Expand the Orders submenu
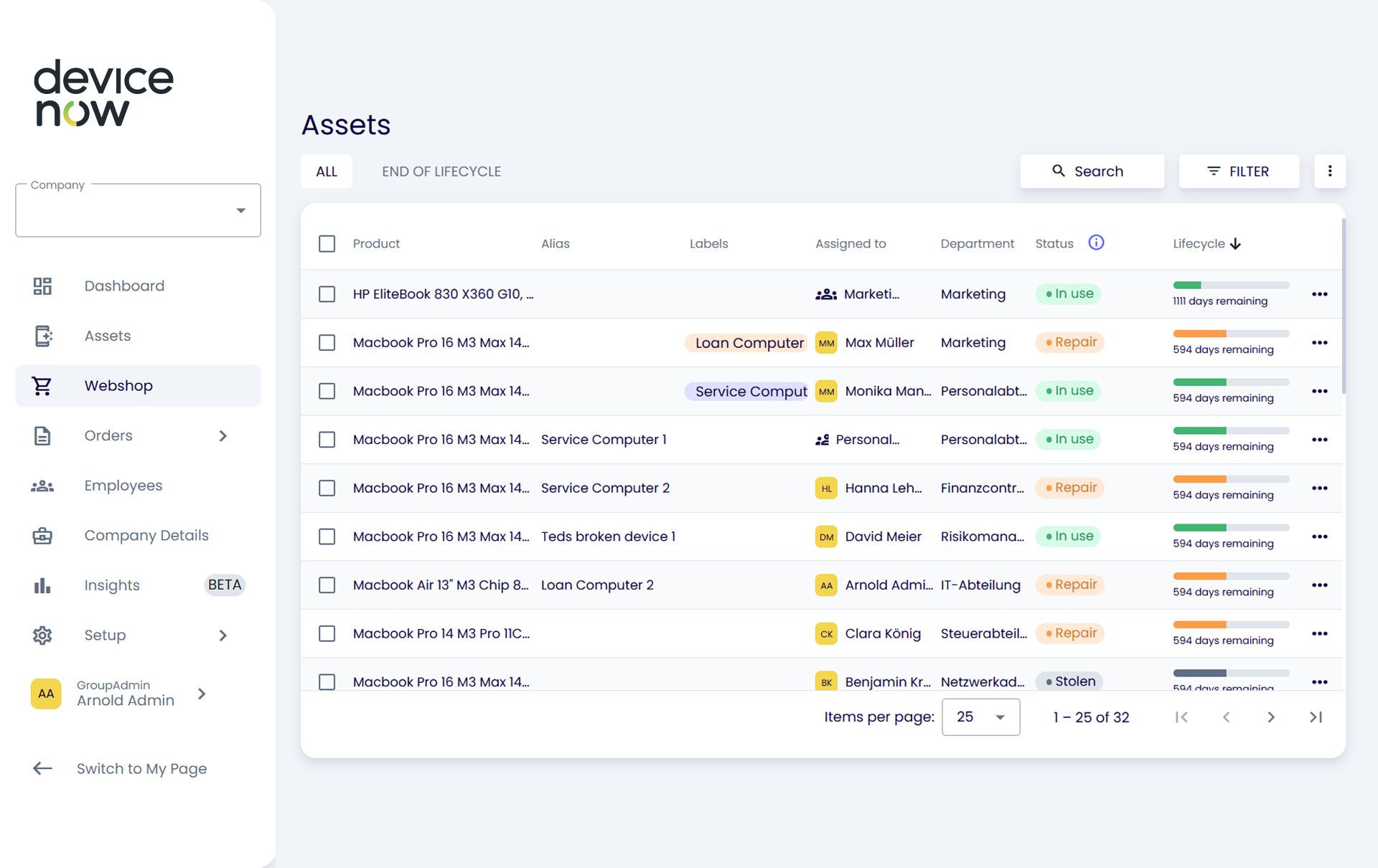Image resolution: width=1378 pixels, height=868 pixels. [x=222, y=436]
